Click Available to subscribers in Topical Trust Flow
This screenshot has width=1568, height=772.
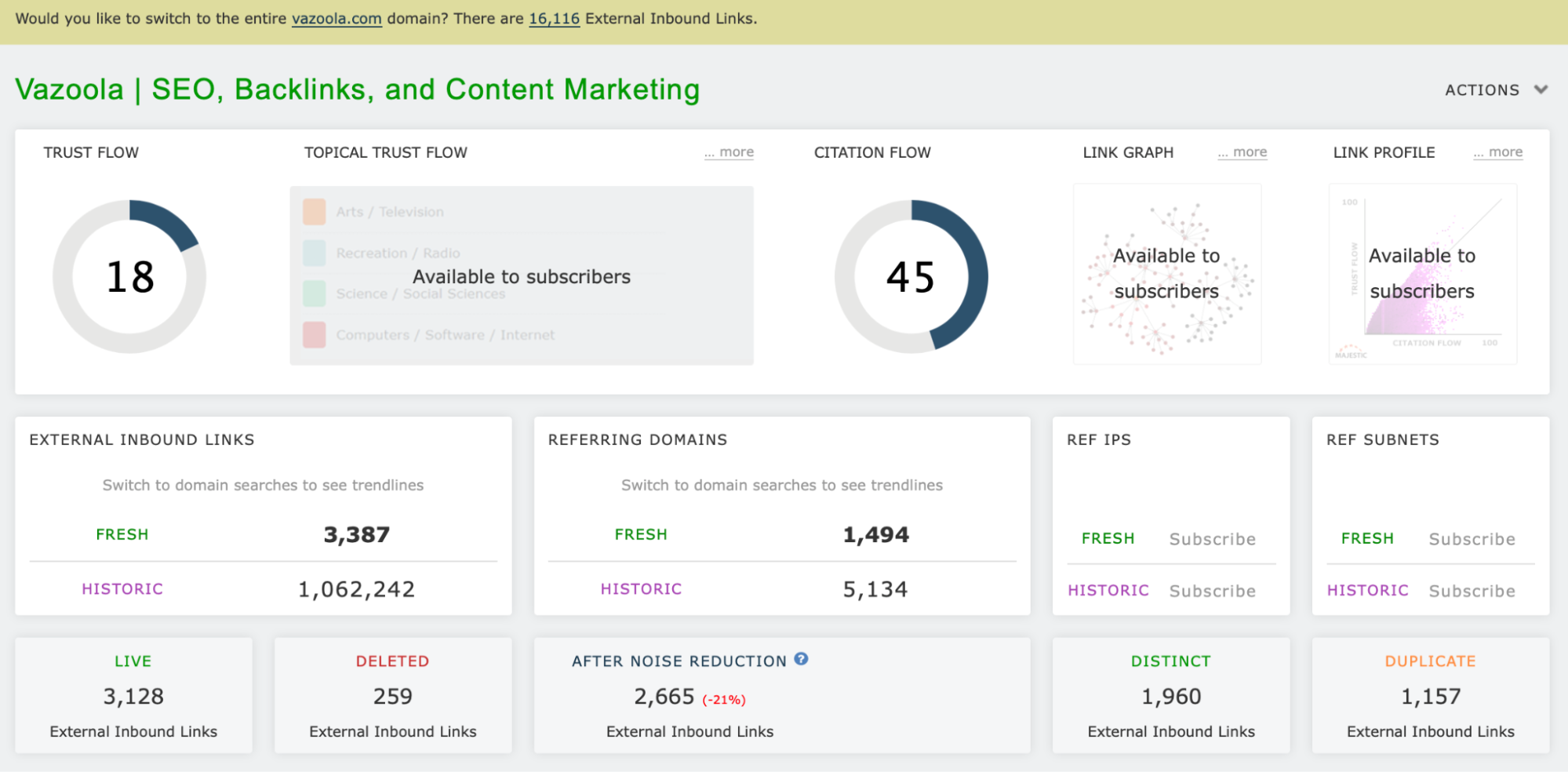click(x=522, y=277)
